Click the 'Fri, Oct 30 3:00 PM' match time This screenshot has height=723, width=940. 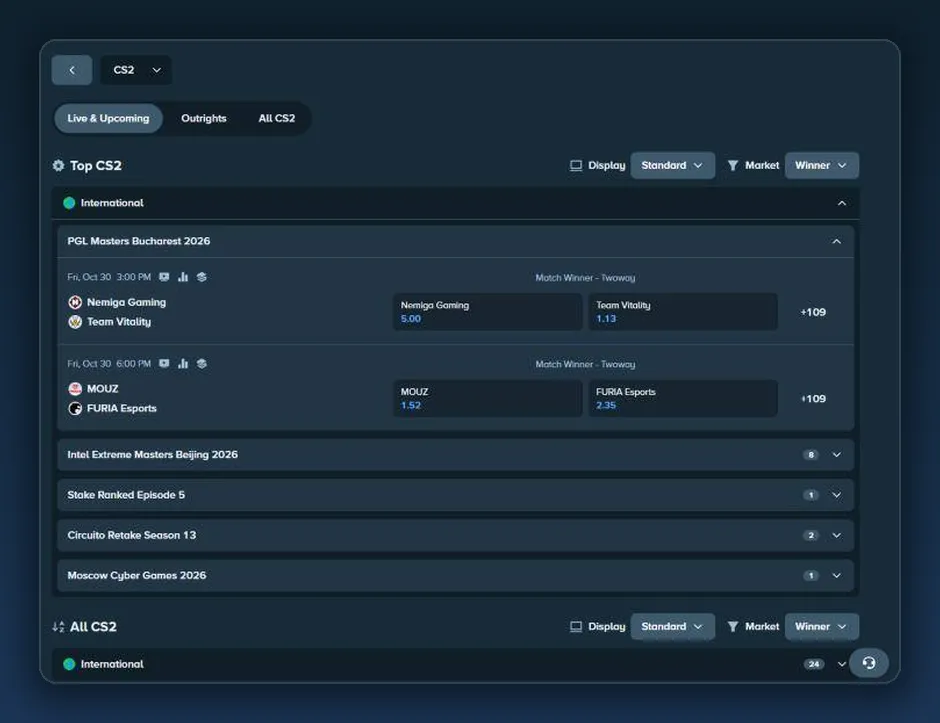coord(109,277)
